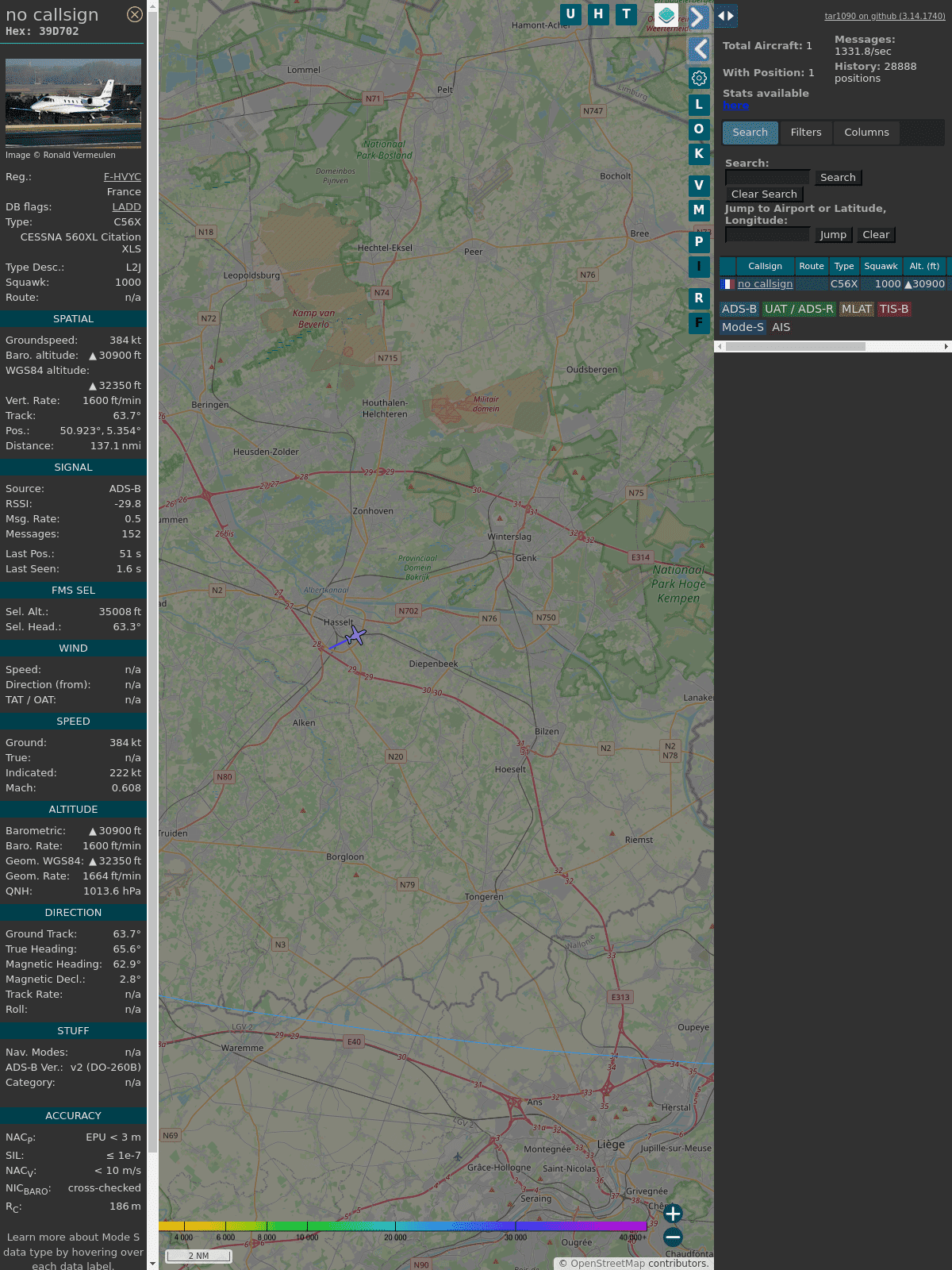952x1270 pixels.
Task: Click the H map button
Action: tap(598, 14)
